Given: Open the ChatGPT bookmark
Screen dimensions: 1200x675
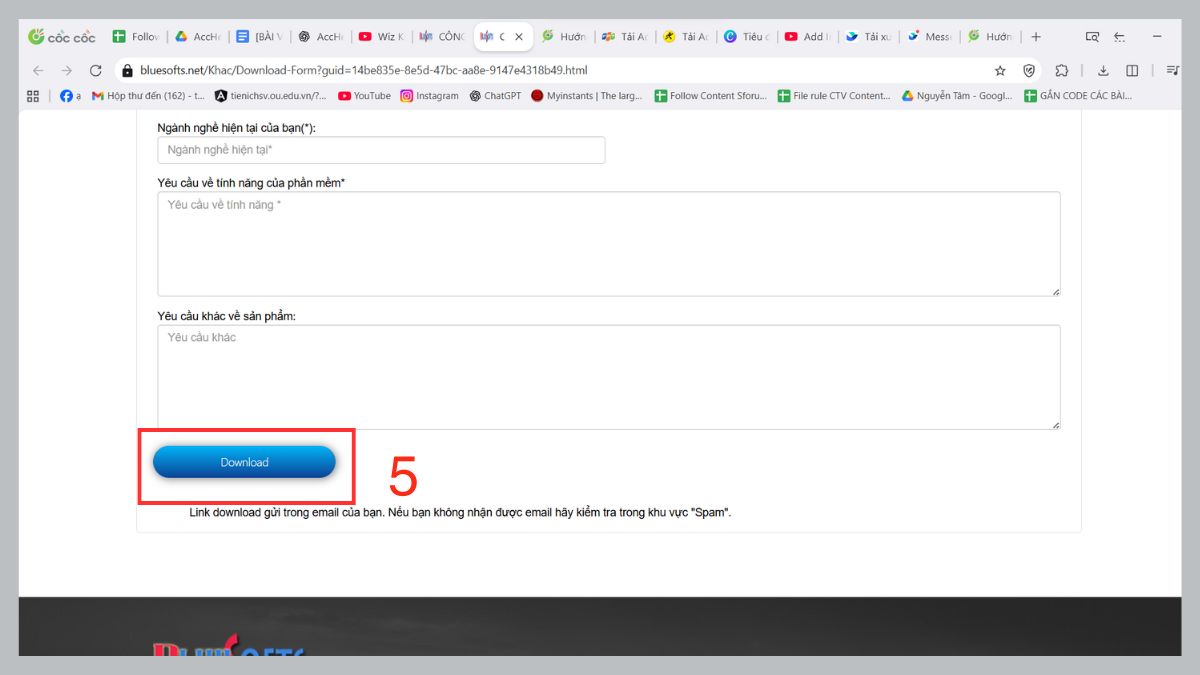Looking at the screenshot, I should coord(495,96).
